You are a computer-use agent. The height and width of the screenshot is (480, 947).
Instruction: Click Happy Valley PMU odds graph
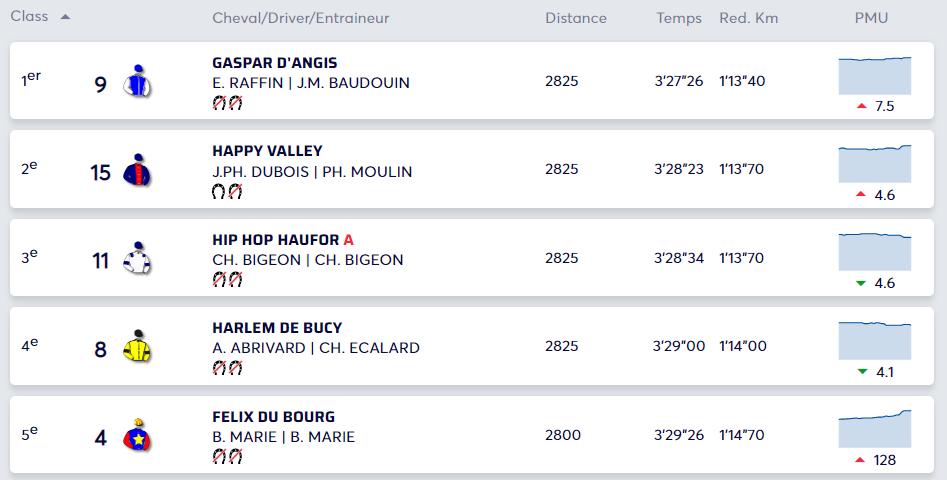click(875, 164)
